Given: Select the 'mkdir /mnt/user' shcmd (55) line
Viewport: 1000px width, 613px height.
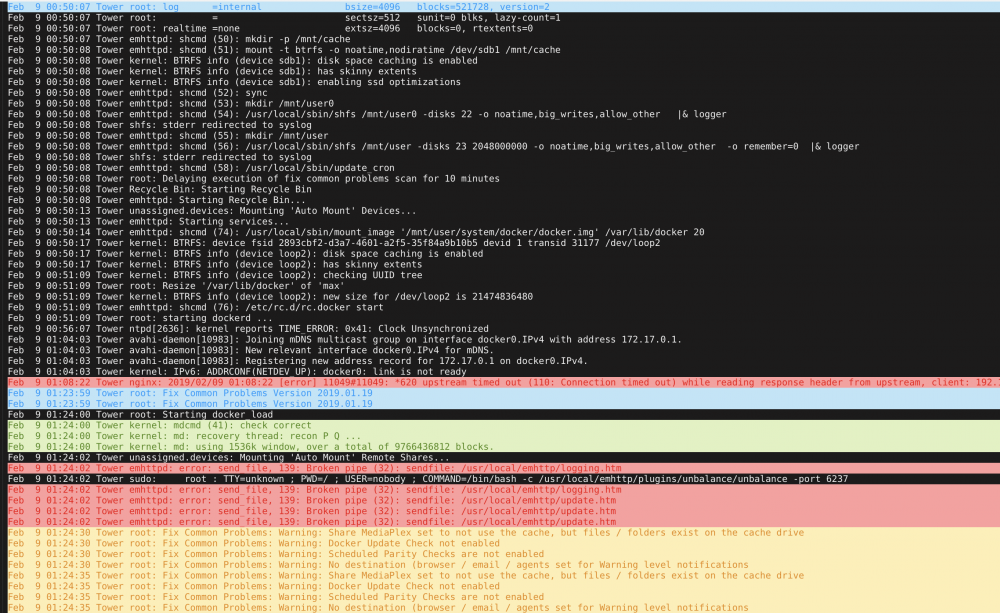Looking at the screenshot, I should [168, 135].
